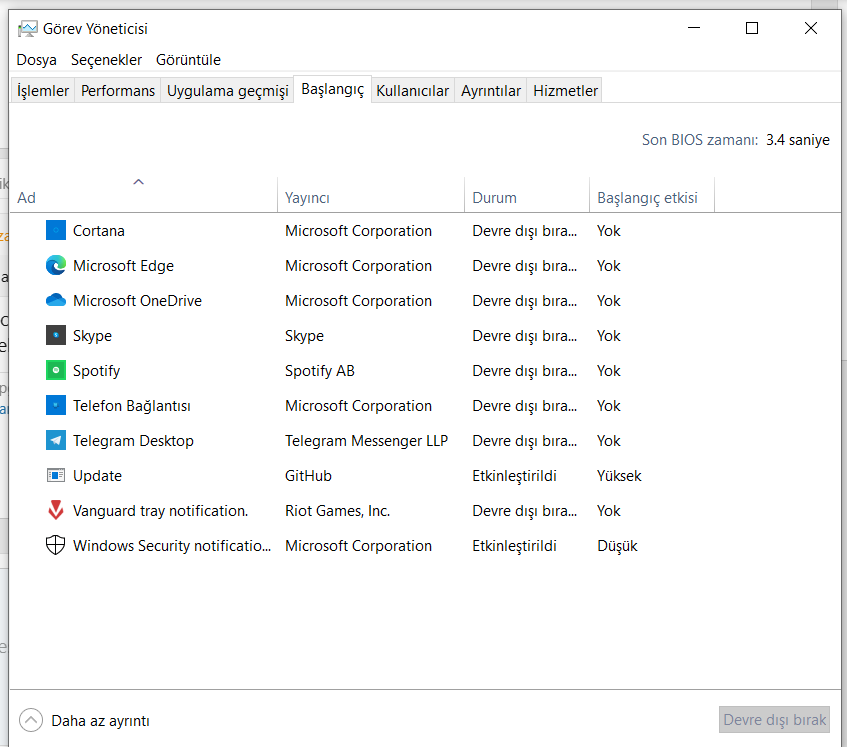Screen dimensions: 847x747
Task: Sort by the Yayıncı column header
Action: pyautogui.click(x=371, y=195)
